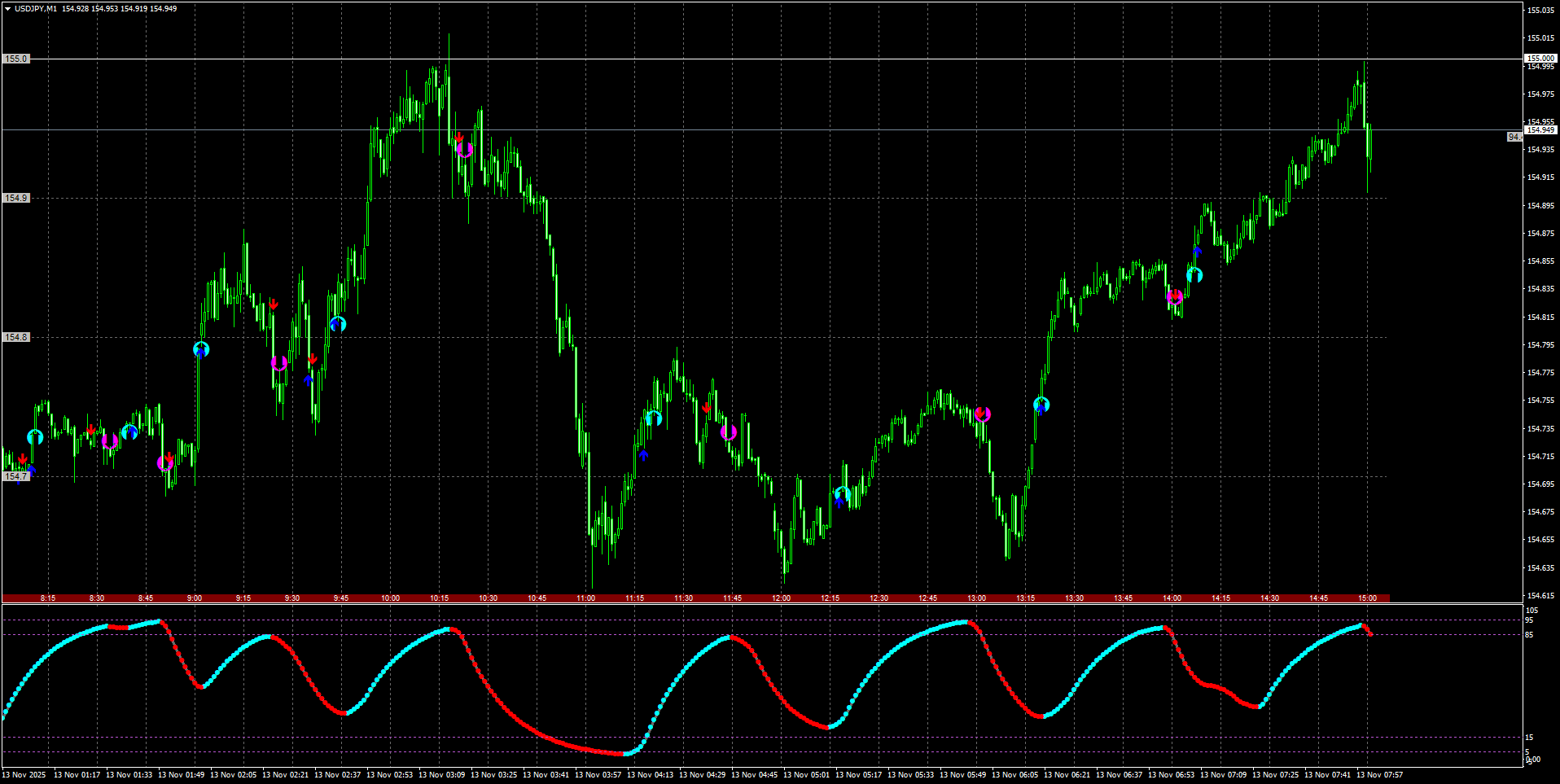Click the 12:00 mark on red session bar
Image resolution: width=1560 pixels, height=784 pixels.
point(781,598)
